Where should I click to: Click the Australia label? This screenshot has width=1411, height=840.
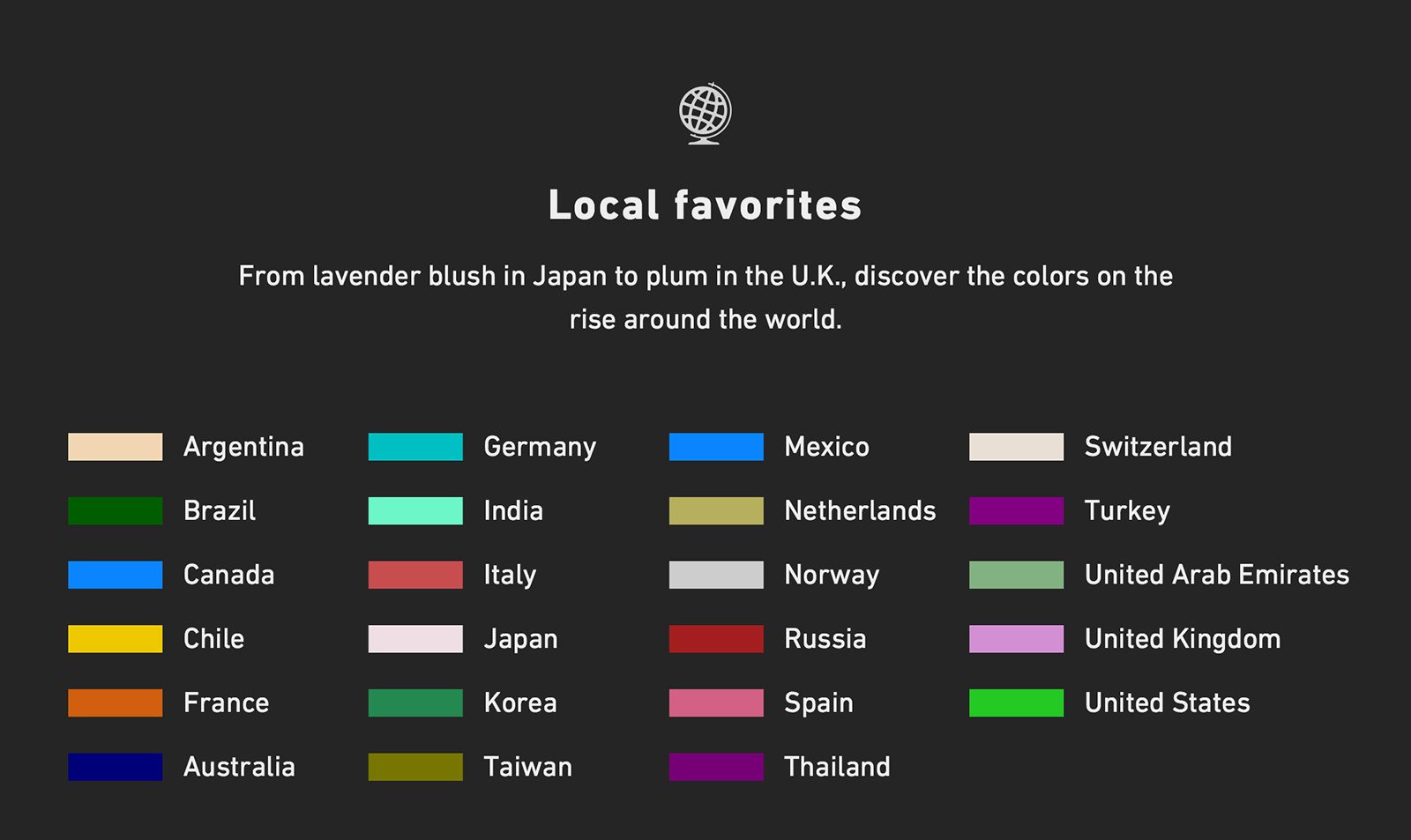tap(239, 767)
